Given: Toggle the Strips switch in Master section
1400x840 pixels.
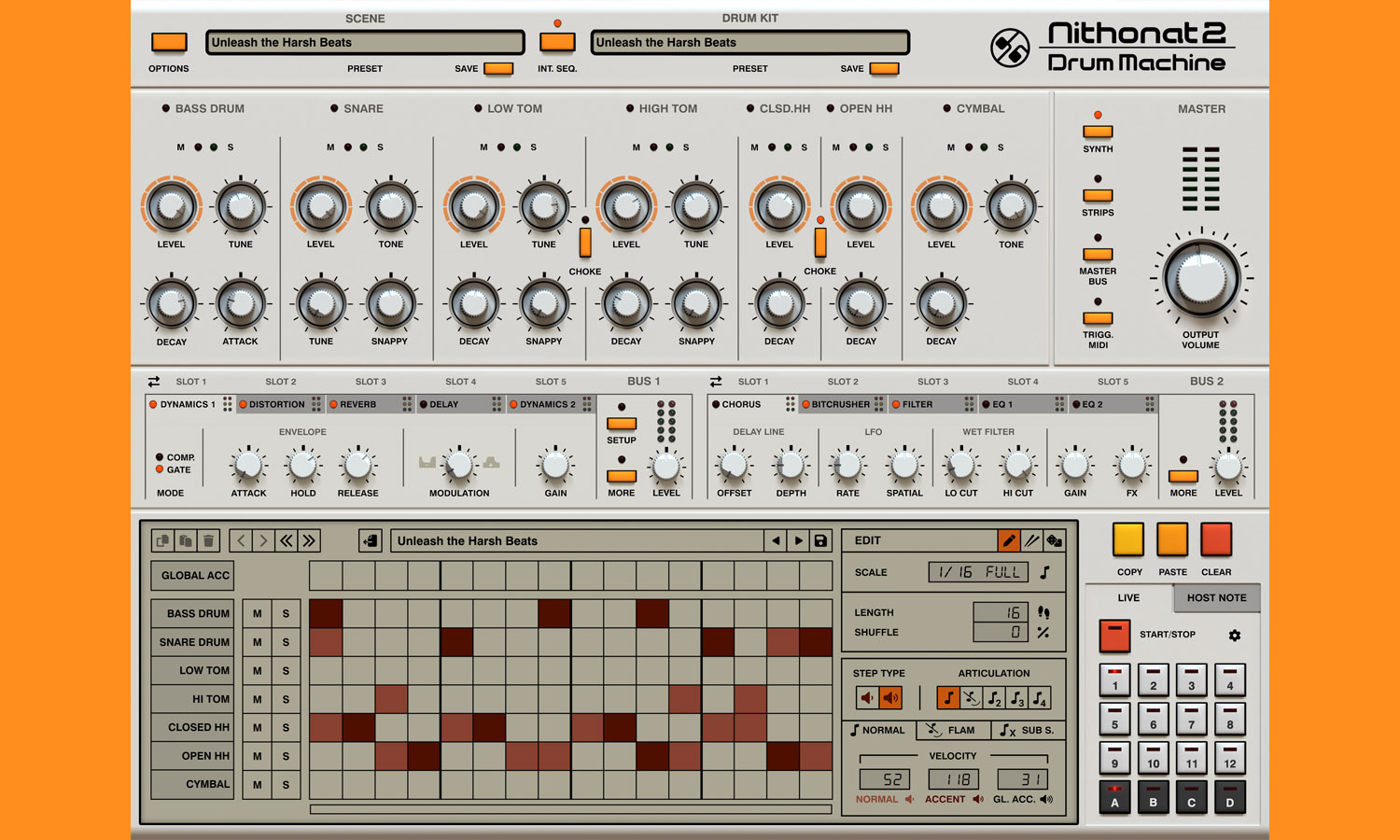Looking at the screenshot, I should point(1098,195).
